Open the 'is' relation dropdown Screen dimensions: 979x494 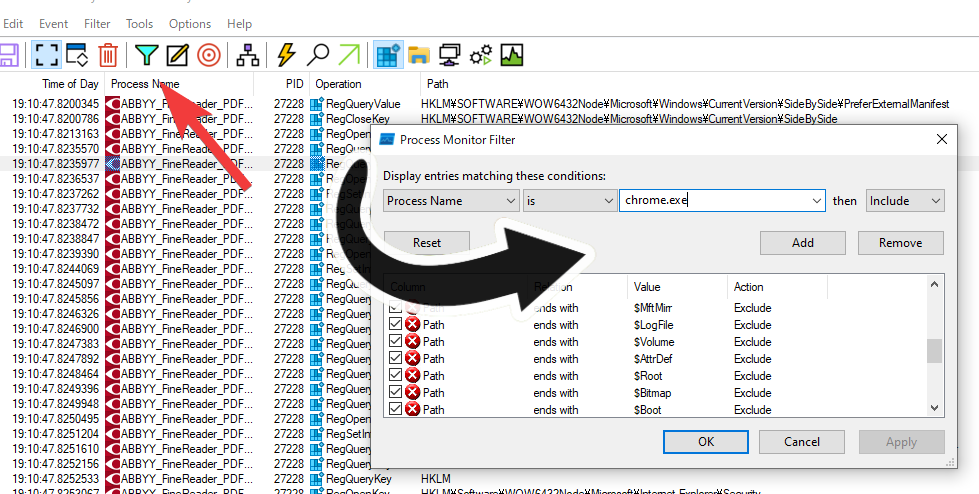coord(569,201)
